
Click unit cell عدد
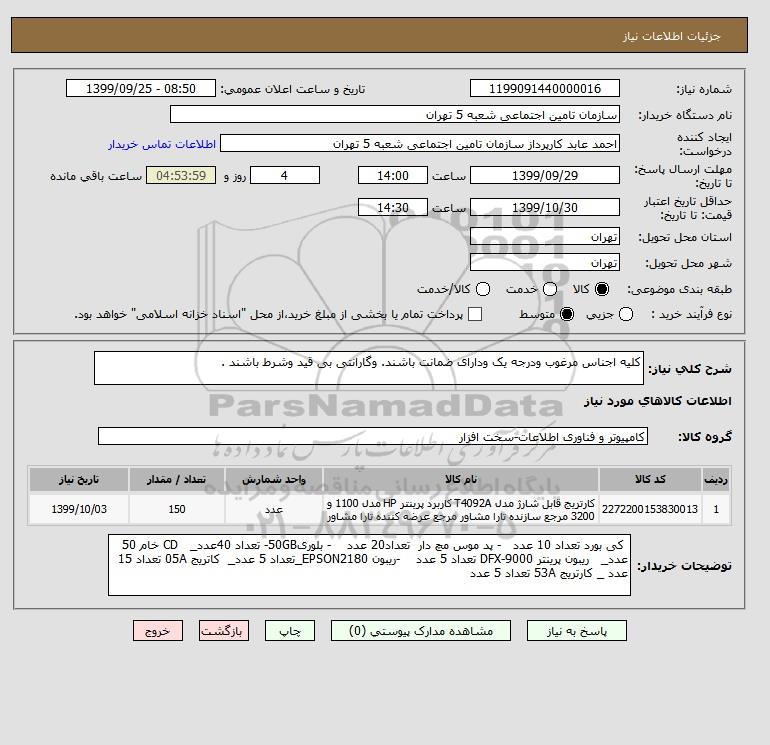tap(274, 509)
